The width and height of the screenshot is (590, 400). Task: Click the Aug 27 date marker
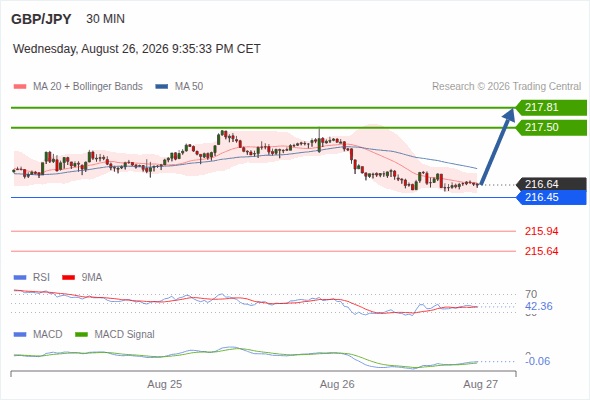pos(481,384)
